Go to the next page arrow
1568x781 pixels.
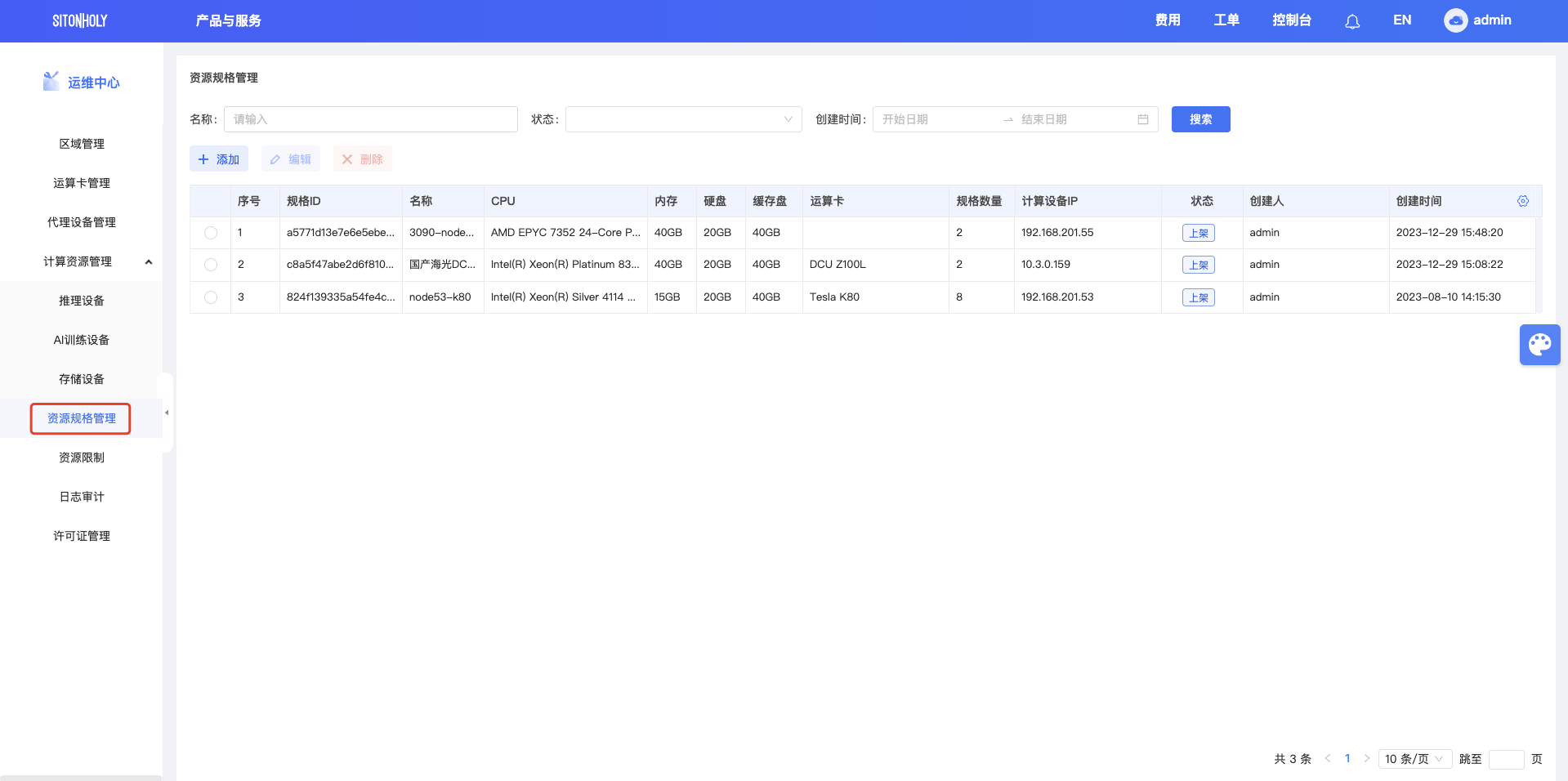[1366, 758]
